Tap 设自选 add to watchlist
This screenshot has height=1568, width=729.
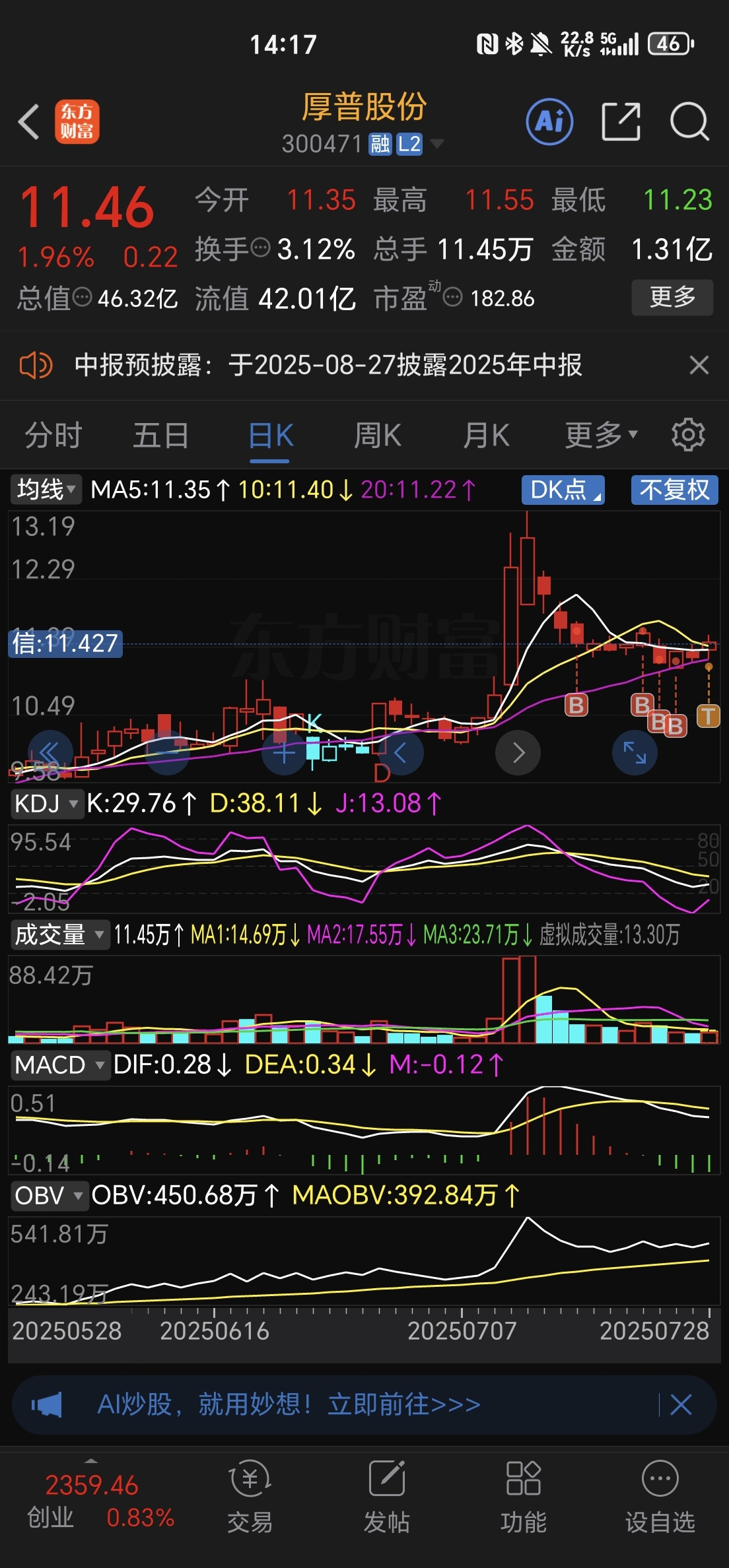[660, 1496]
